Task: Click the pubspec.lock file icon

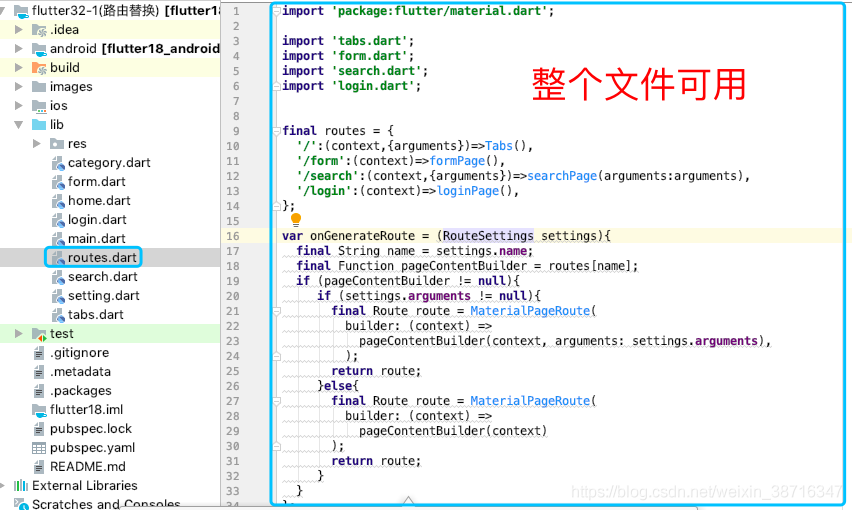Action: coord(39,429)
